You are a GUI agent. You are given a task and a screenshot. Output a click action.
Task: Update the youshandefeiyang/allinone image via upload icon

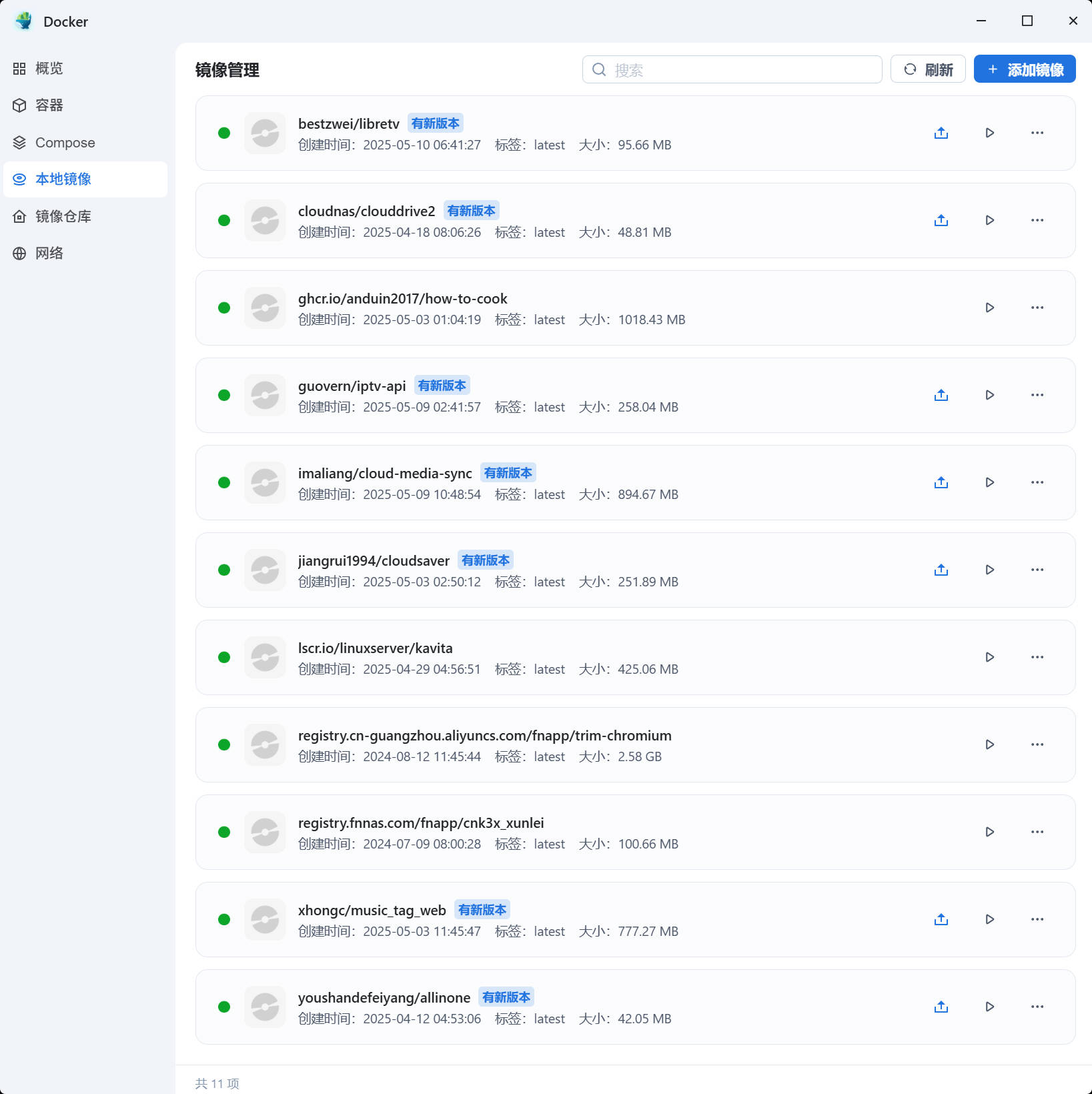tap(941, 1007)
